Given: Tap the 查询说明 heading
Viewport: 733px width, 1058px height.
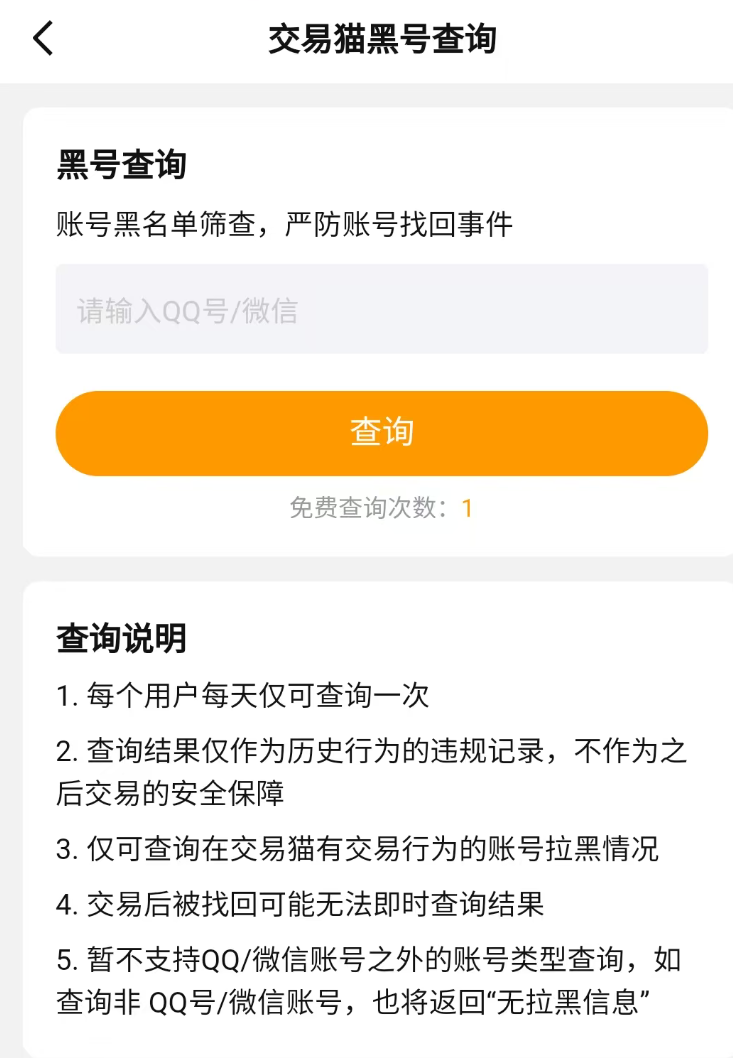Looking at the screenshot, I should coord(121,637).
